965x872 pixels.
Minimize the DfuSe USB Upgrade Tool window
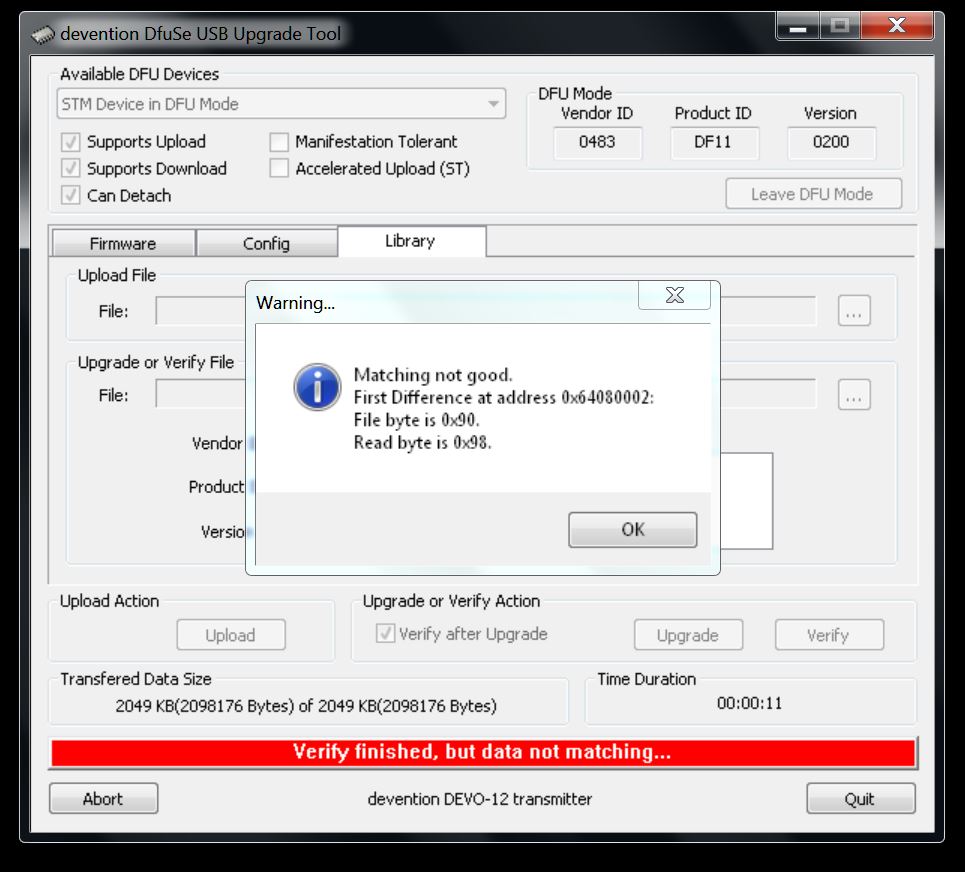pos(798,26)
